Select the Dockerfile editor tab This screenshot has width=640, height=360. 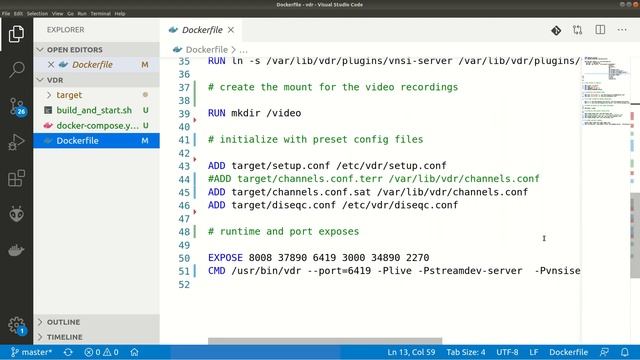[x=202, y=30]
